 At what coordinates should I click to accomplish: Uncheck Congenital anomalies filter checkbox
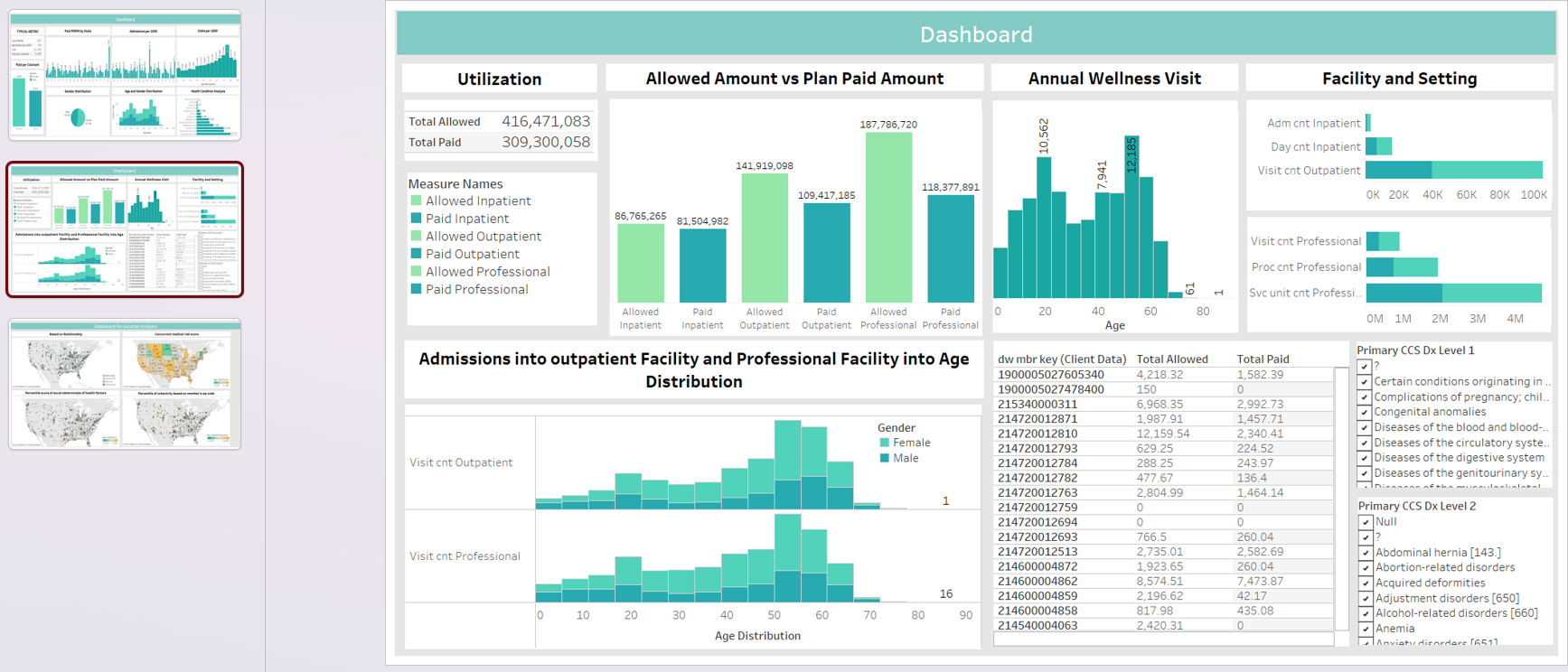[x=1365, y=413]
